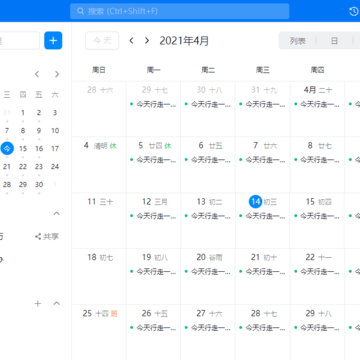Select 15 in mini calendar
The image size is (360, 360).
pos(23,148)
